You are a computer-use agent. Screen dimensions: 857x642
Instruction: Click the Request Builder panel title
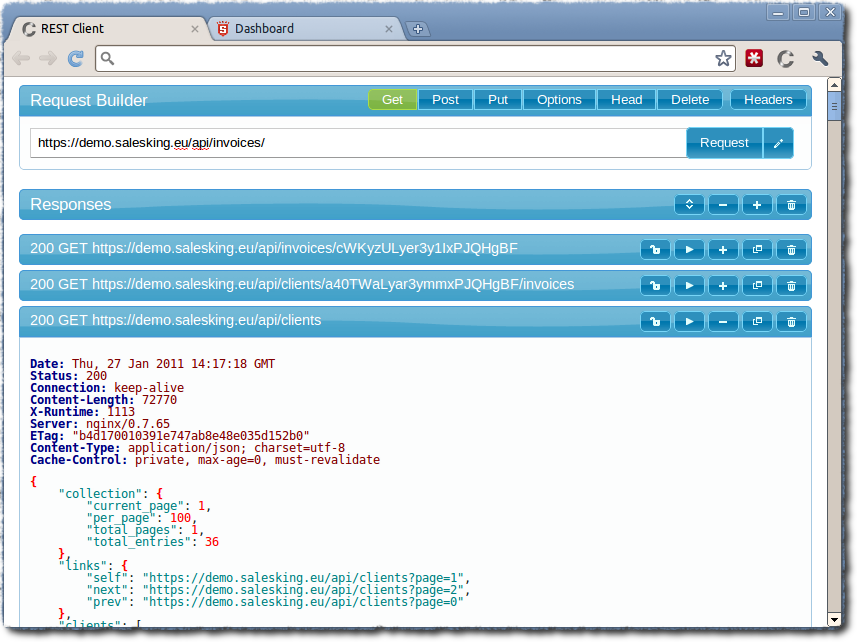pyautogui.click(x=89, y=101)
